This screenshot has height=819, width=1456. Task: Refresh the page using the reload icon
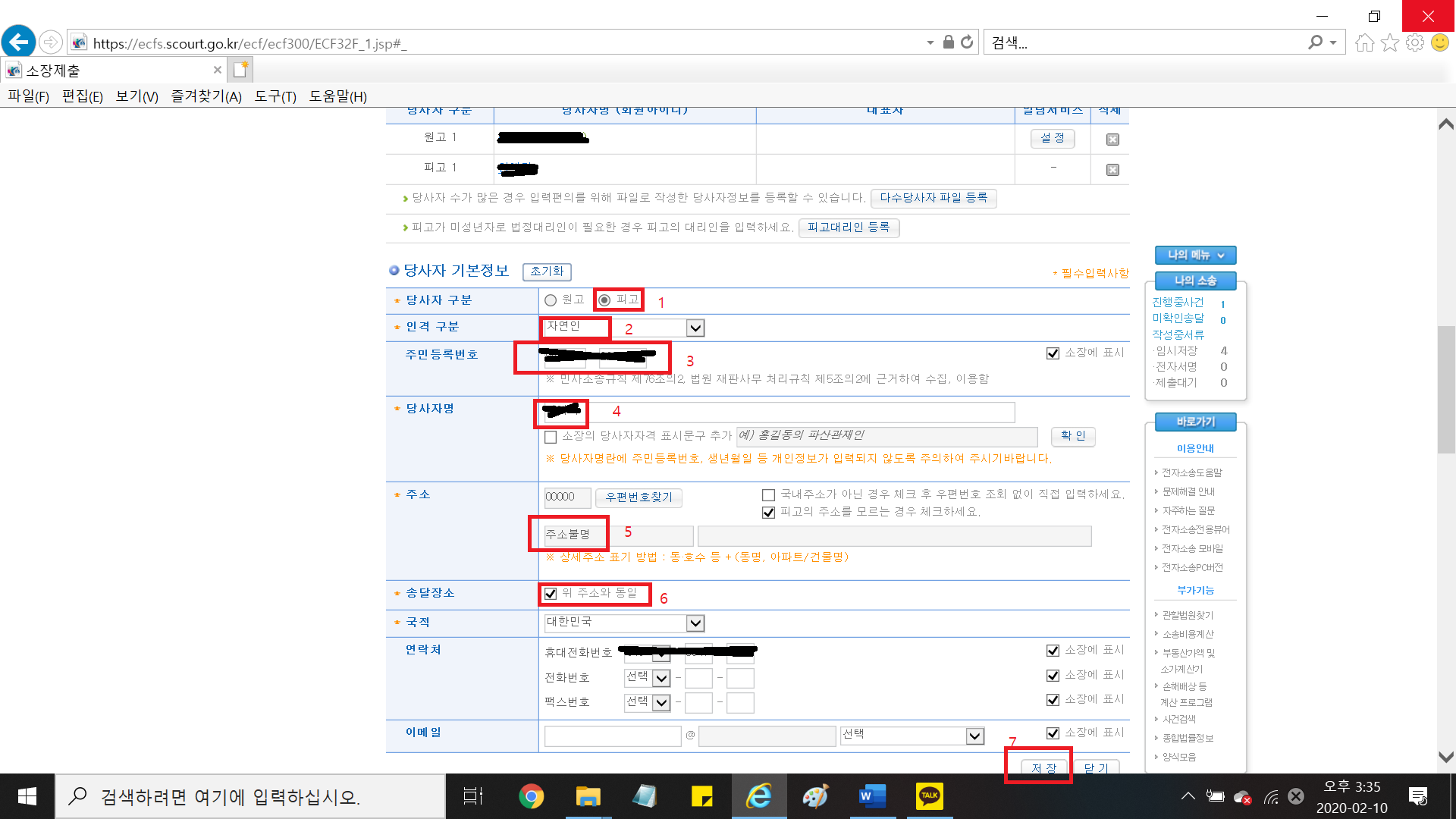tap(967, 42)
